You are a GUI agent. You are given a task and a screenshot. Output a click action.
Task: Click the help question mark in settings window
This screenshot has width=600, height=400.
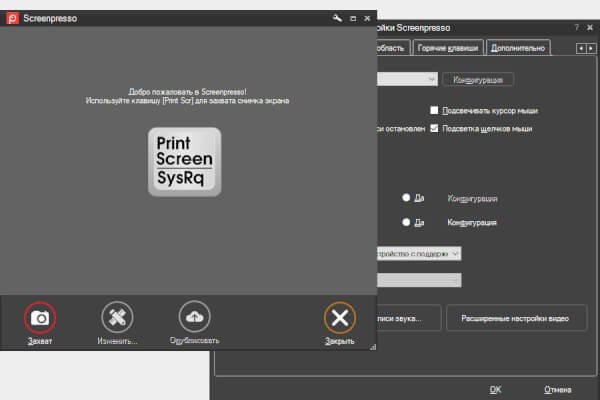(576, 28)
